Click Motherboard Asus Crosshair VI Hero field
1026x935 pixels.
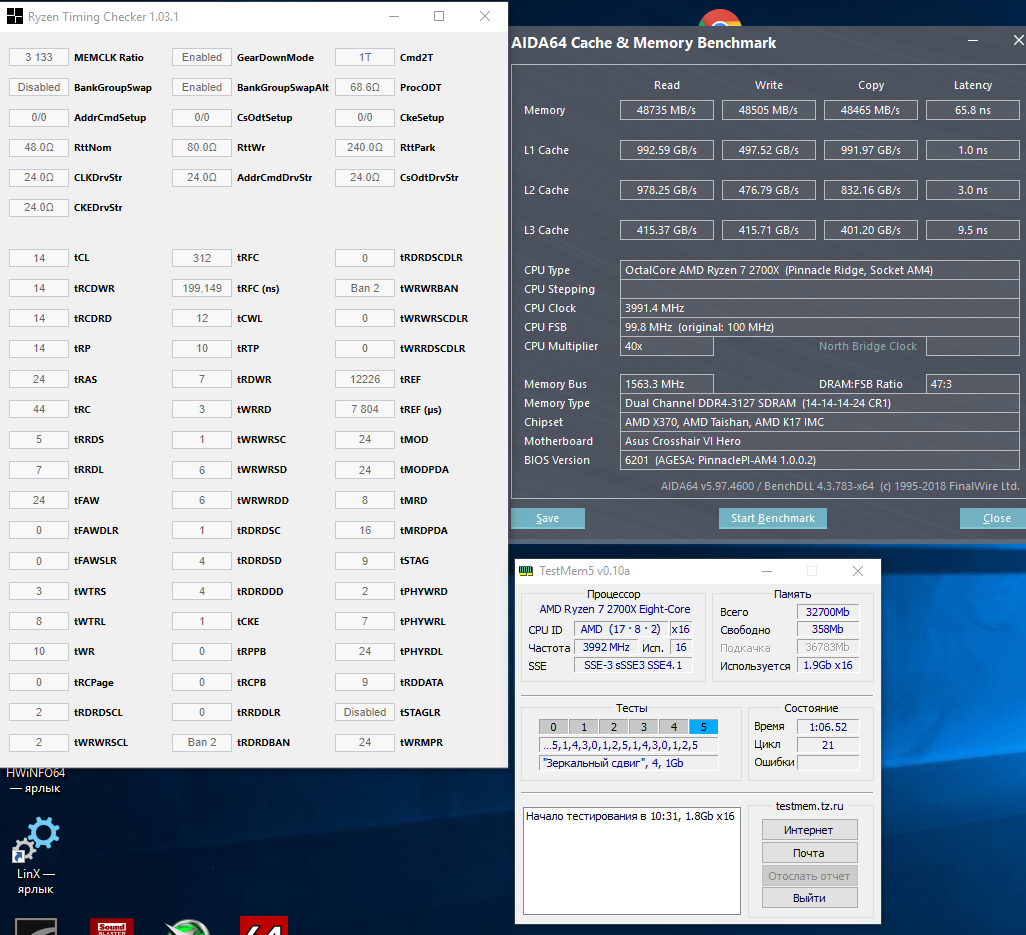pyautogui.click(x=819, y=441)
